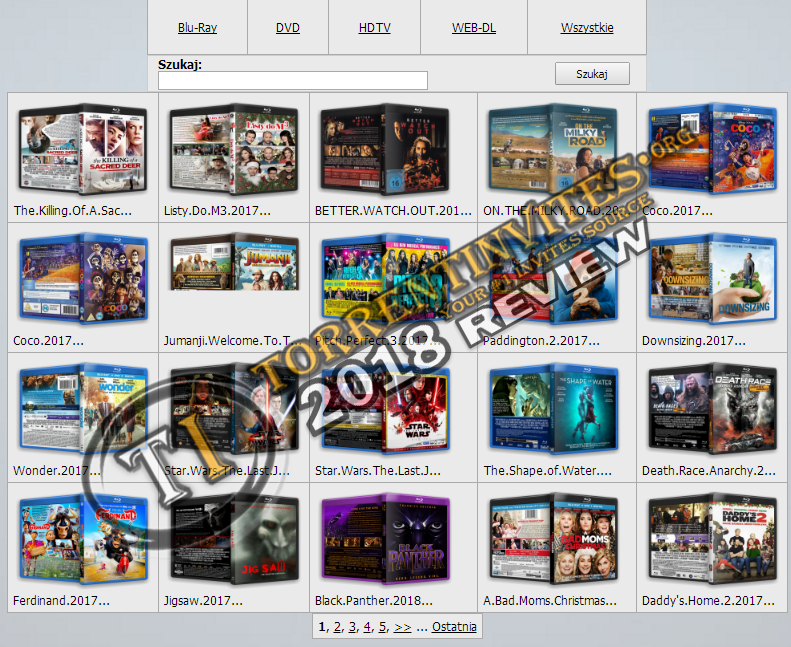This screenshot has height=647, width=791.
Task: Open the A Bad Moms Christmas cover
Action: tap(553, 539)
